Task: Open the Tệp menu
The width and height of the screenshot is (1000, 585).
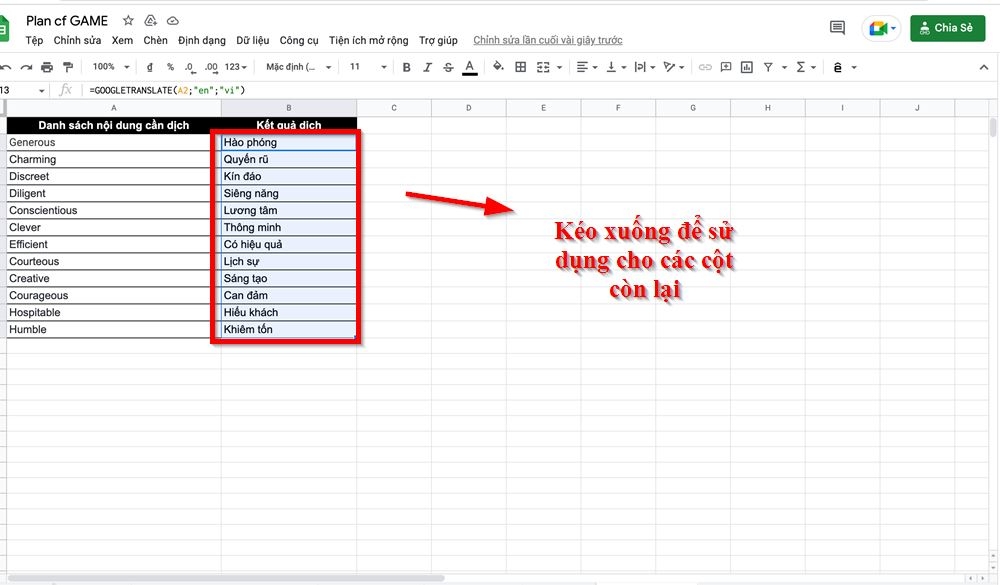Action: click(x=34, y=40)
